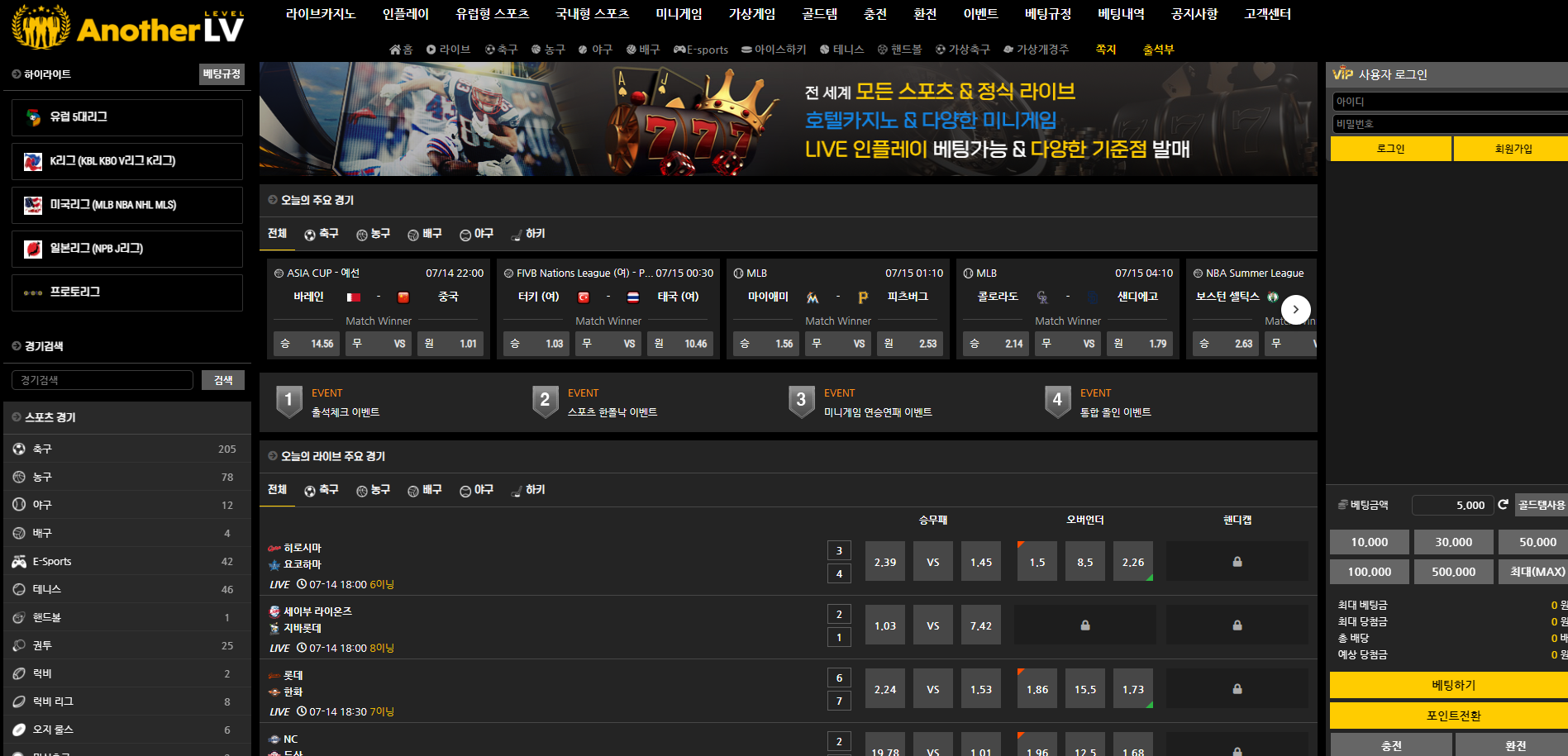1568x756 pixels.
Task: Open 라이브카지노 from top menu
Action: point(321,14)
